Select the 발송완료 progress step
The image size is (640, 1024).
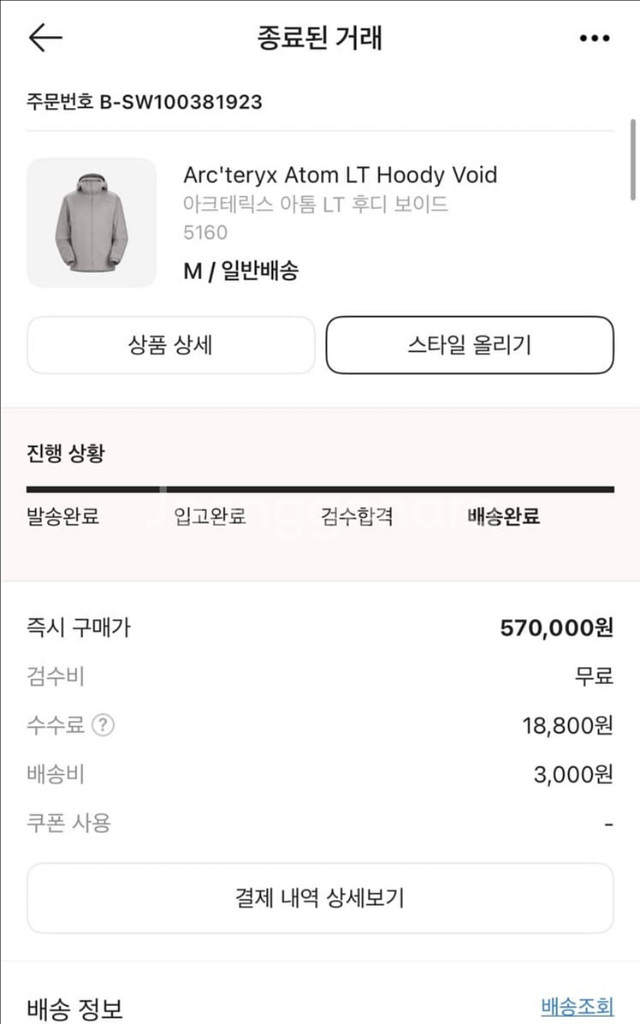pos(63,517)
